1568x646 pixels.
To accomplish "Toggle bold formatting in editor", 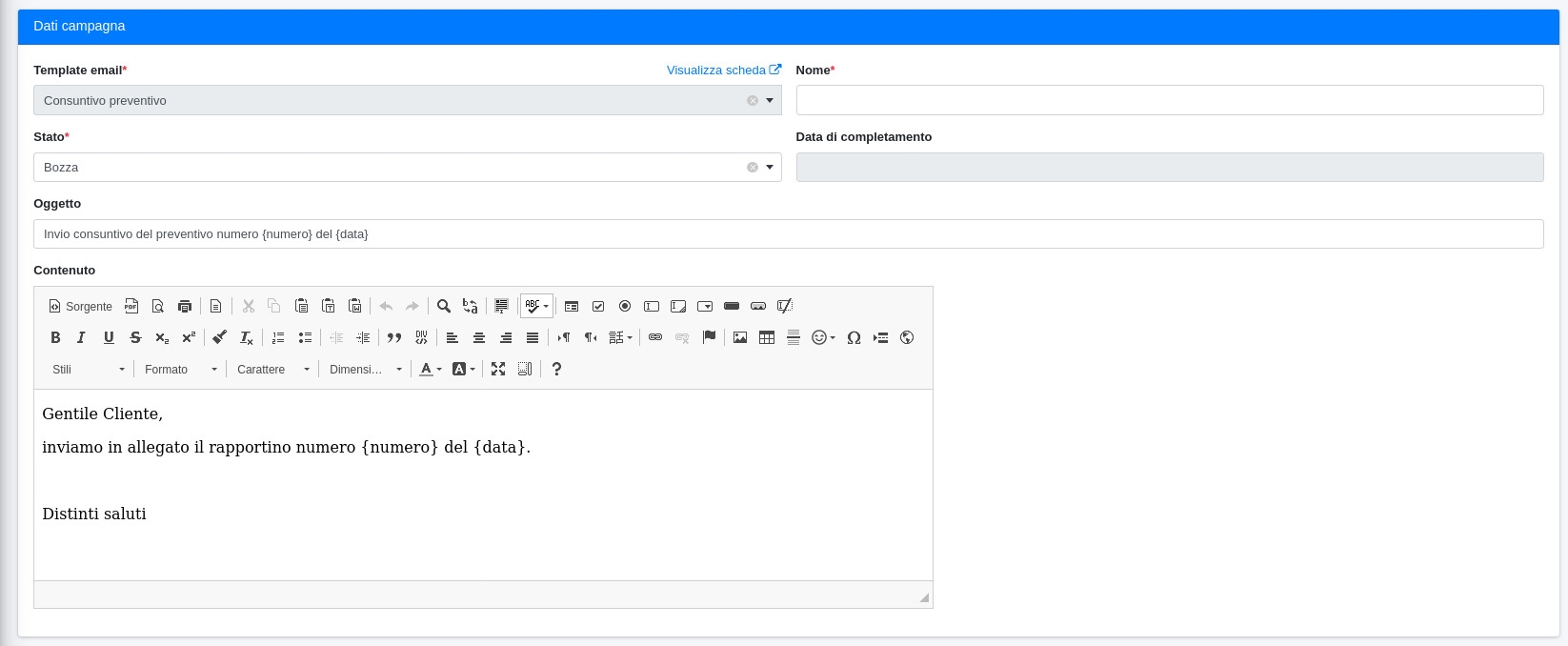I will click(55, 337).
